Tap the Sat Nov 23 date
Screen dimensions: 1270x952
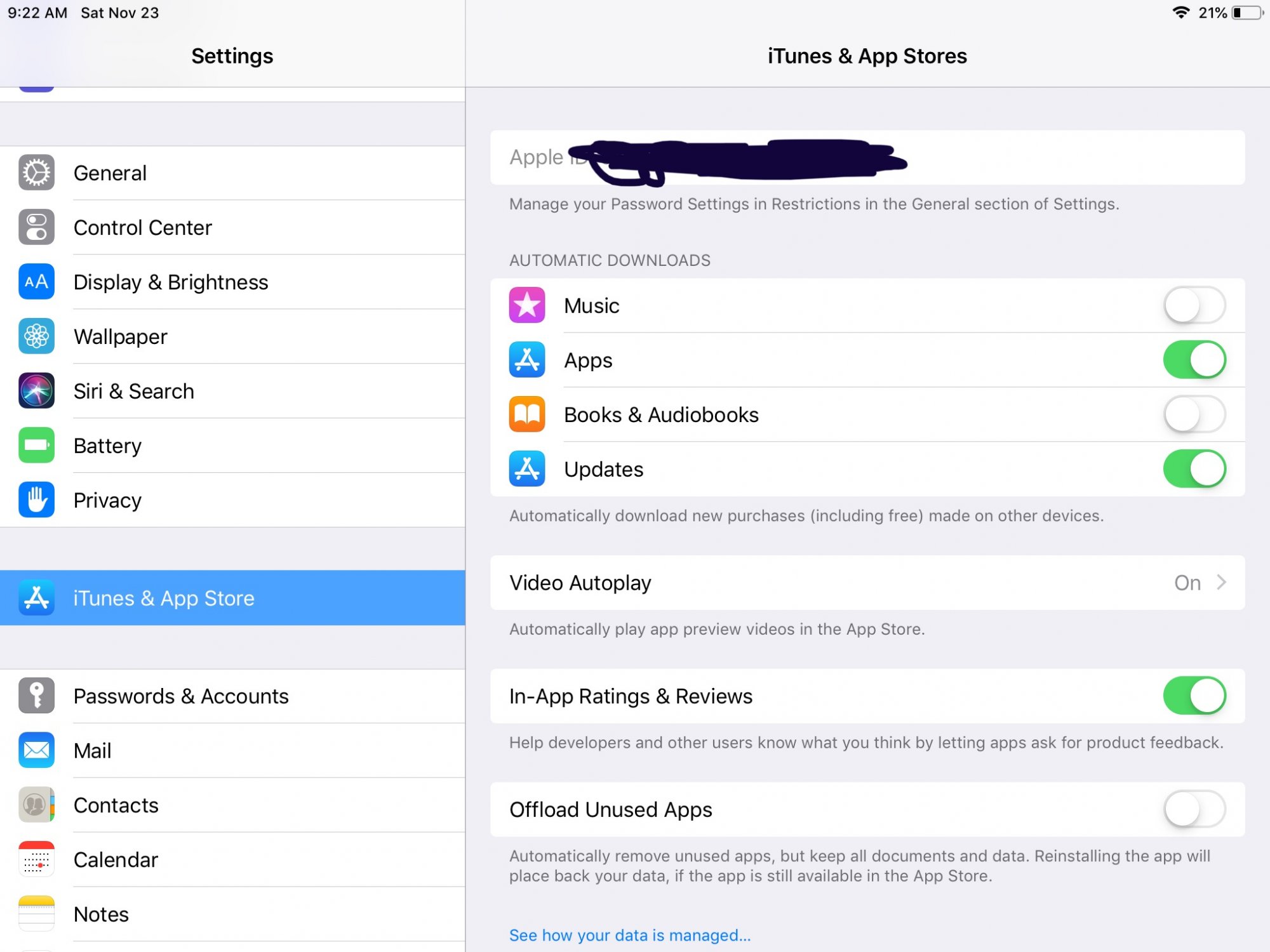click(120, 13)
